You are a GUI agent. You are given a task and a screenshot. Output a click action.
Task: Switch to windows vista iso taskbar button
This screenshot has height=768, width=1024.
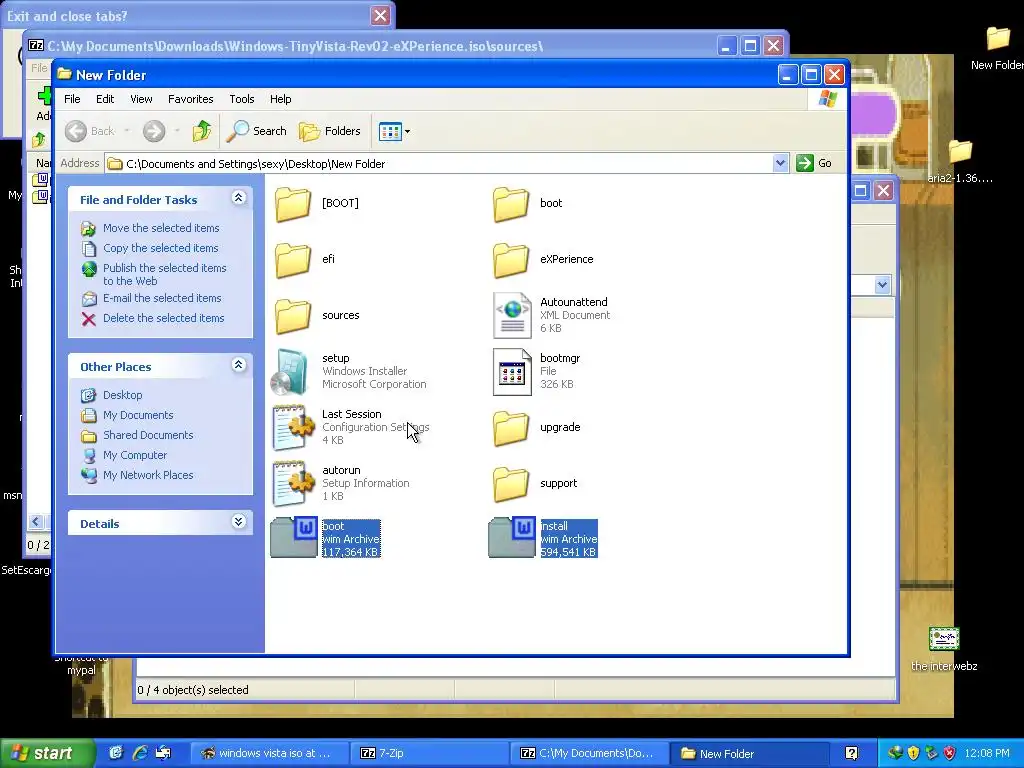[269, 753]
